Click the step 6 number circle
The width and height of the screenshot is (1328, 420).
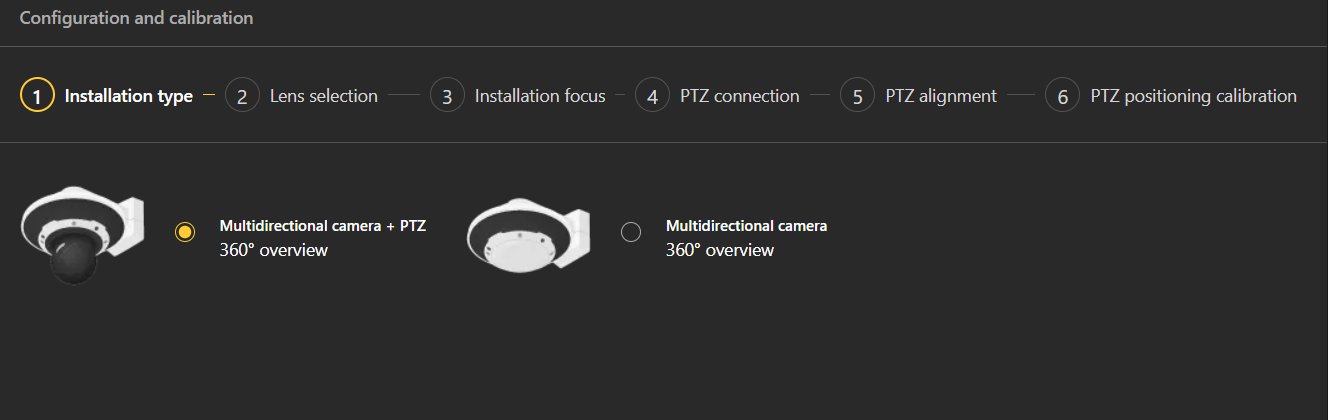click(x=1063, y=96)
